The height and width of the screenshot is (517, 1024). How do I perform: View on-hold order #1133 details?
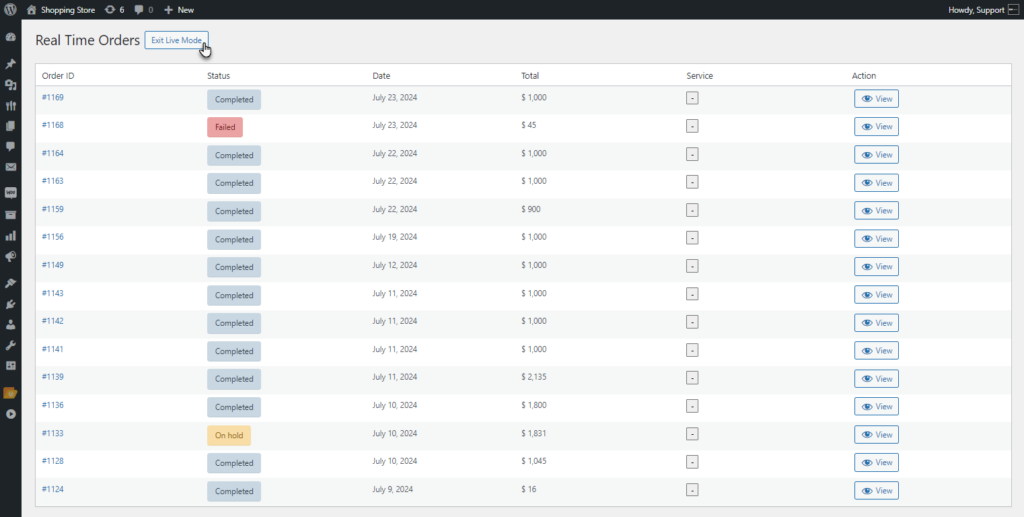(x=876, y=435)
